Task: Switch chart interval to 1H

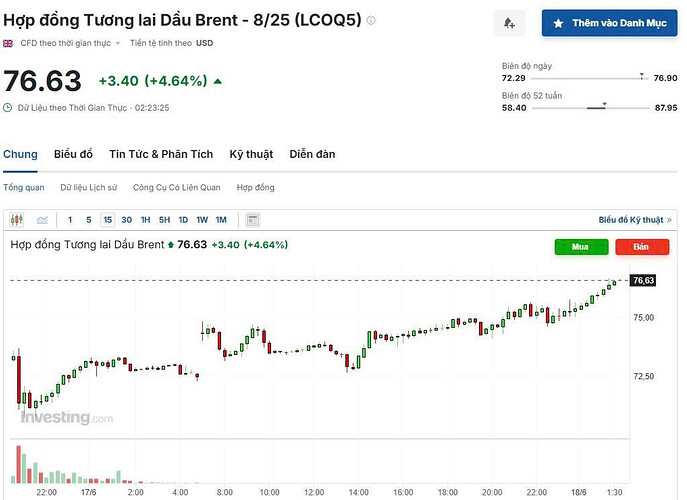Action: (x=145, y=219)
